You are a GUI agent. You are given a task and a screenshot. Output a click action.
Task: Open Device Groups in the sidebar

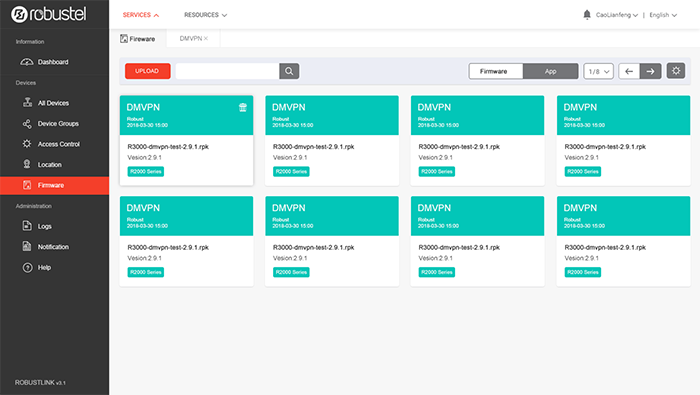coord(54,123)
